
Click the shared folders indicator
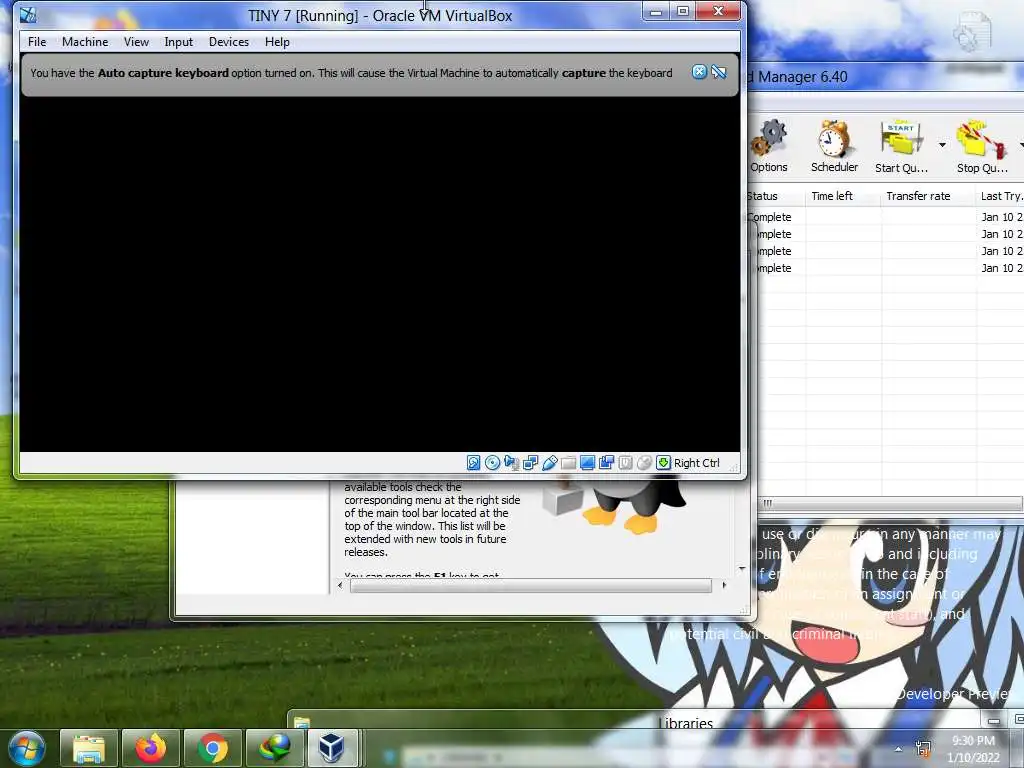568,463
